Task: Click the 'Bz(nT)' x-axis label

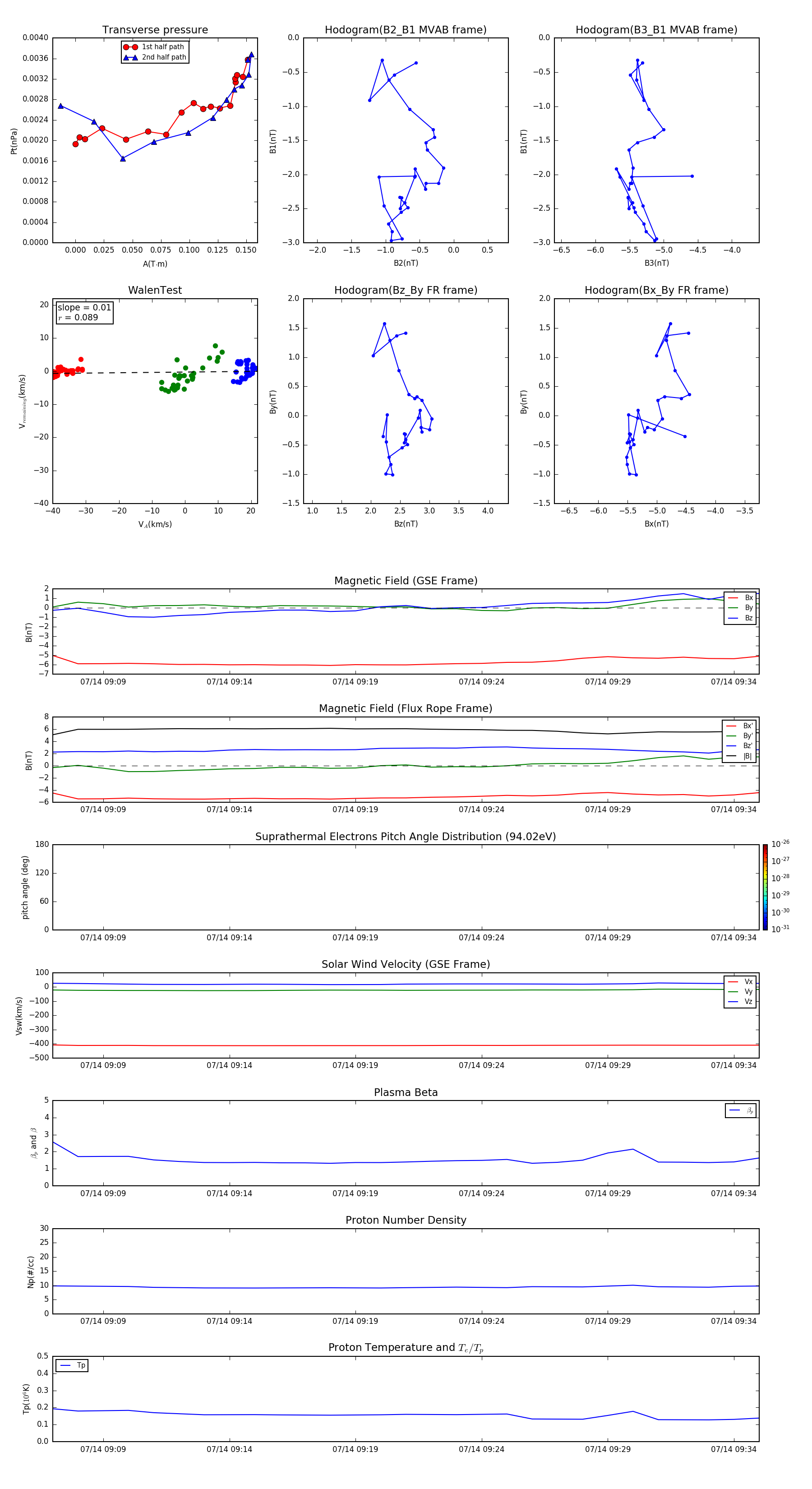Action: (x=406, y=524)
